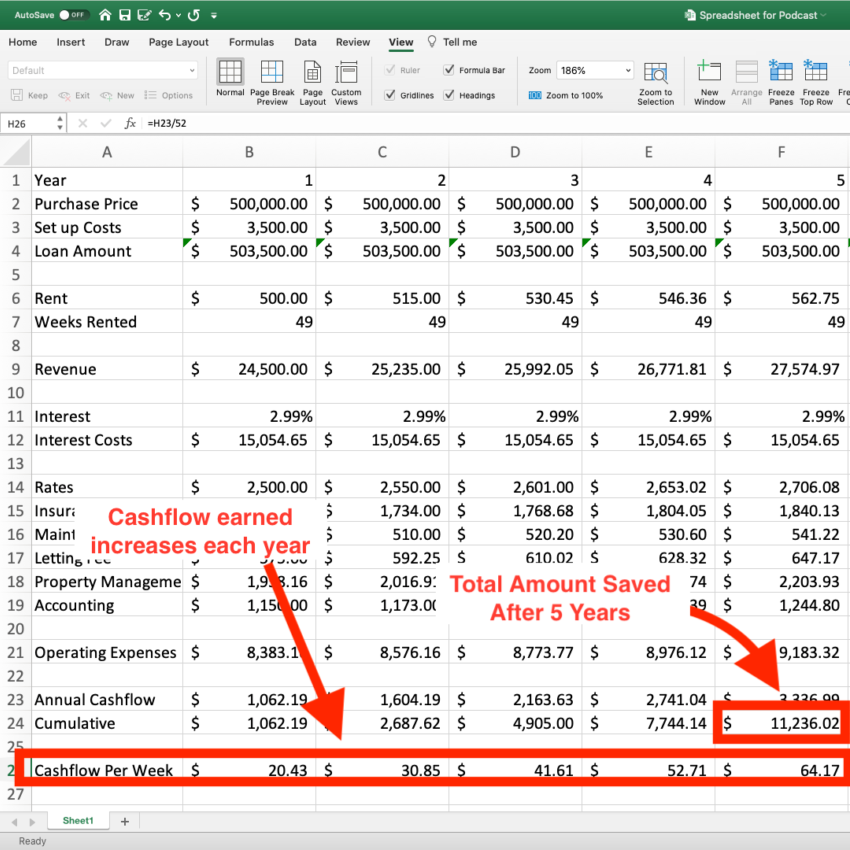Screen dimensions: 850x850
Task: Open the Undo history dropdown arrow
Action: click(178, 15)
